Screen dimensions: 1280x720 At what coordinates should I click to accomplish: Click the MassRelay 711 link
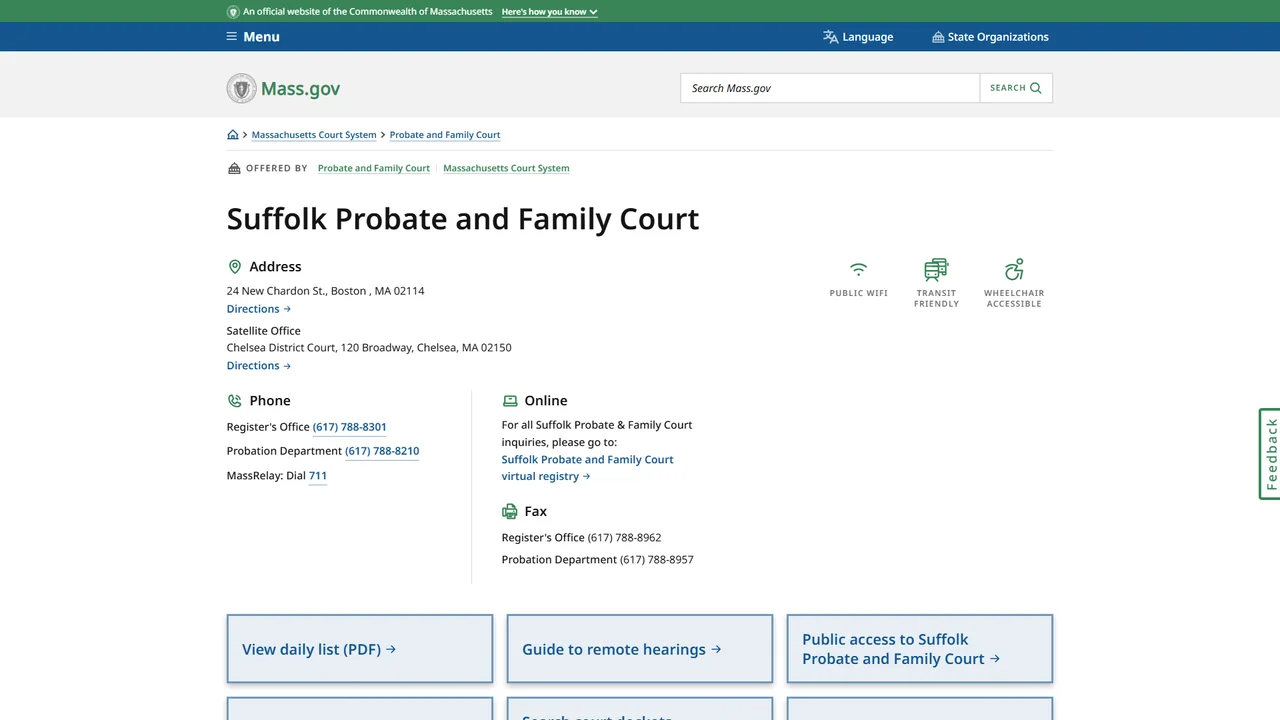[x=318, y=476]
